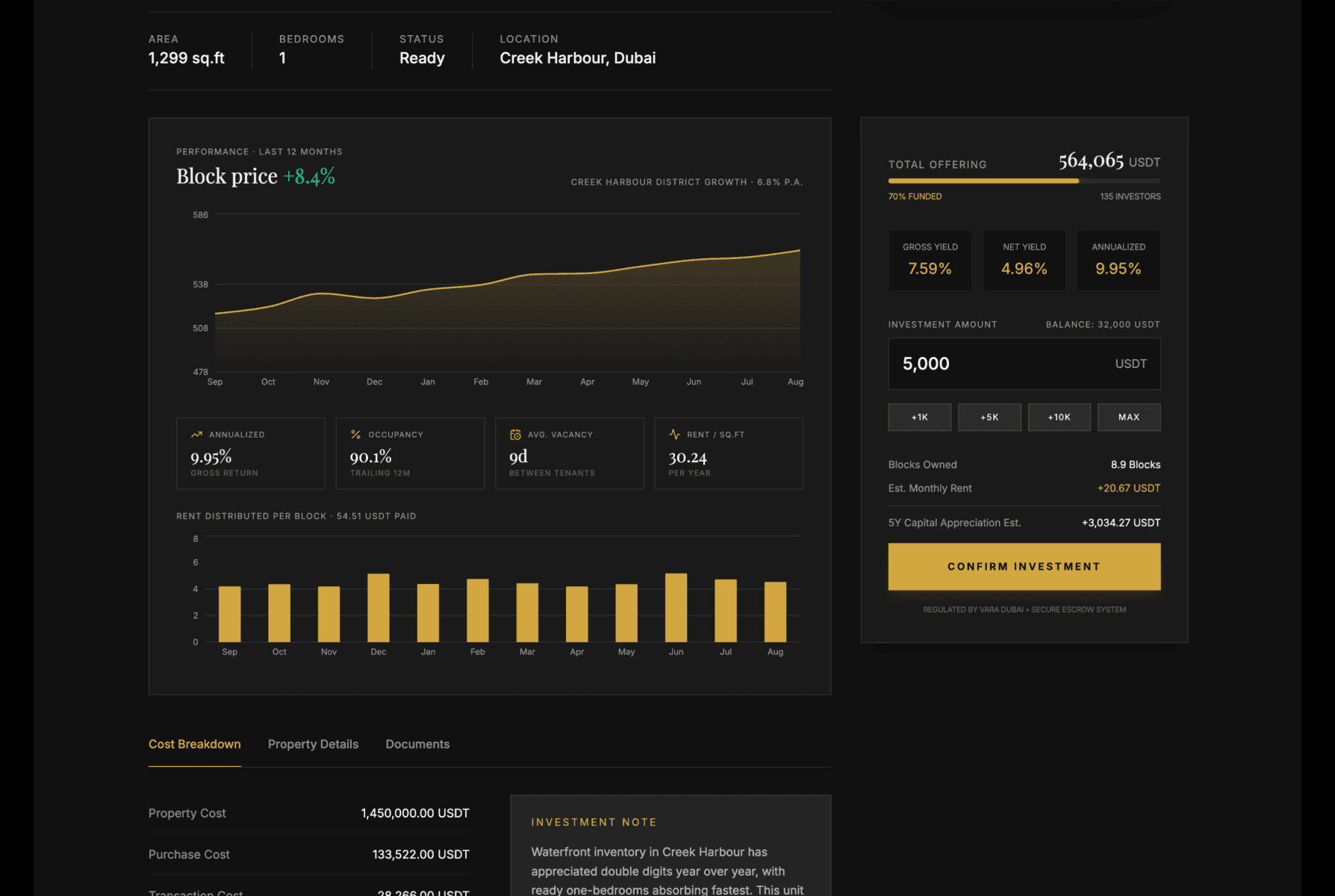Click the 1,299 sq.ft area value
This screenshot has width=1335, height=896.
click(187, 58)
